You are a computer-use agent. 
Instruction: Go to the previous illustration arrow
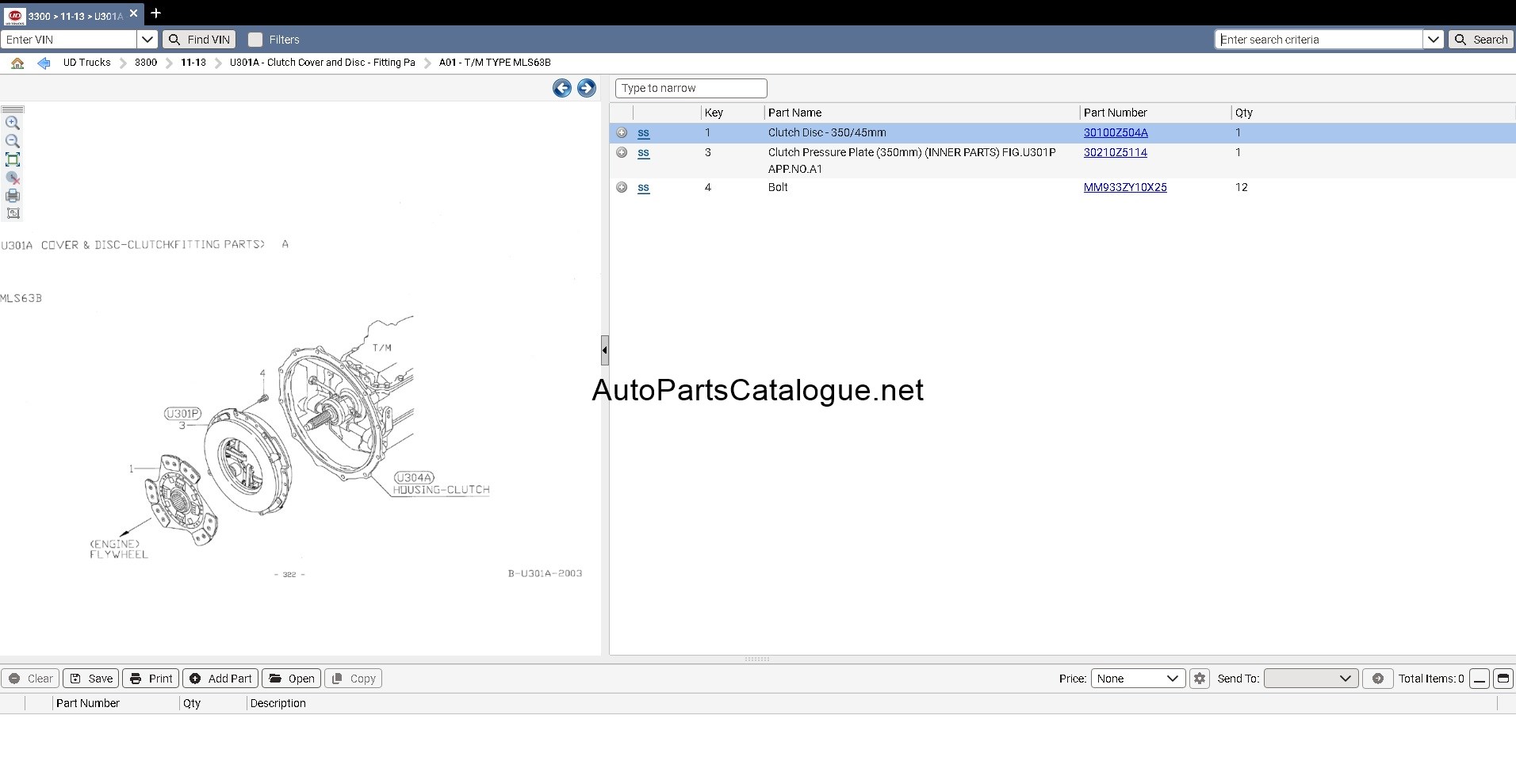click(x=562, y=88)
